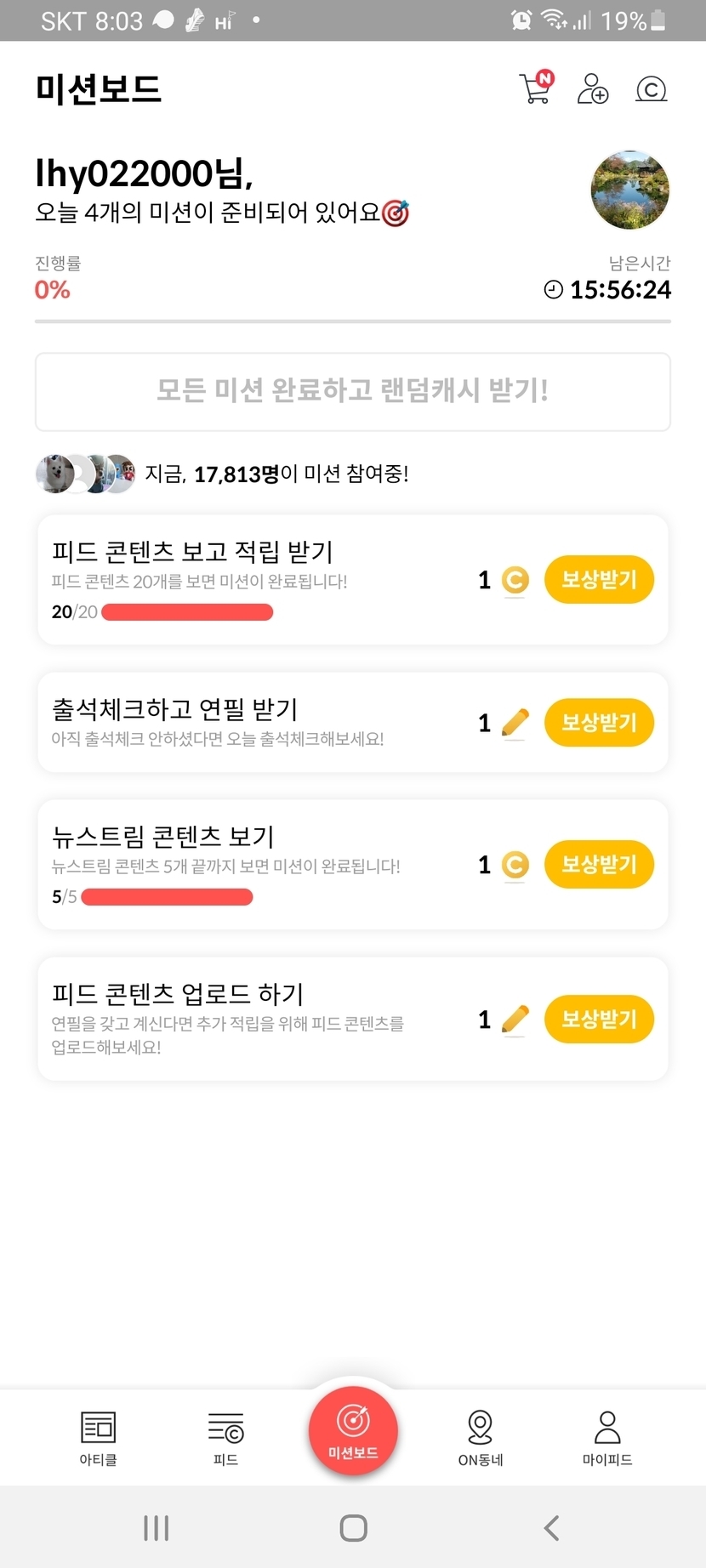Image resolution: width=706 pixels, height=1568 pixels.
Task: Open the shopping cart icon
Action: tap(535, 88)
